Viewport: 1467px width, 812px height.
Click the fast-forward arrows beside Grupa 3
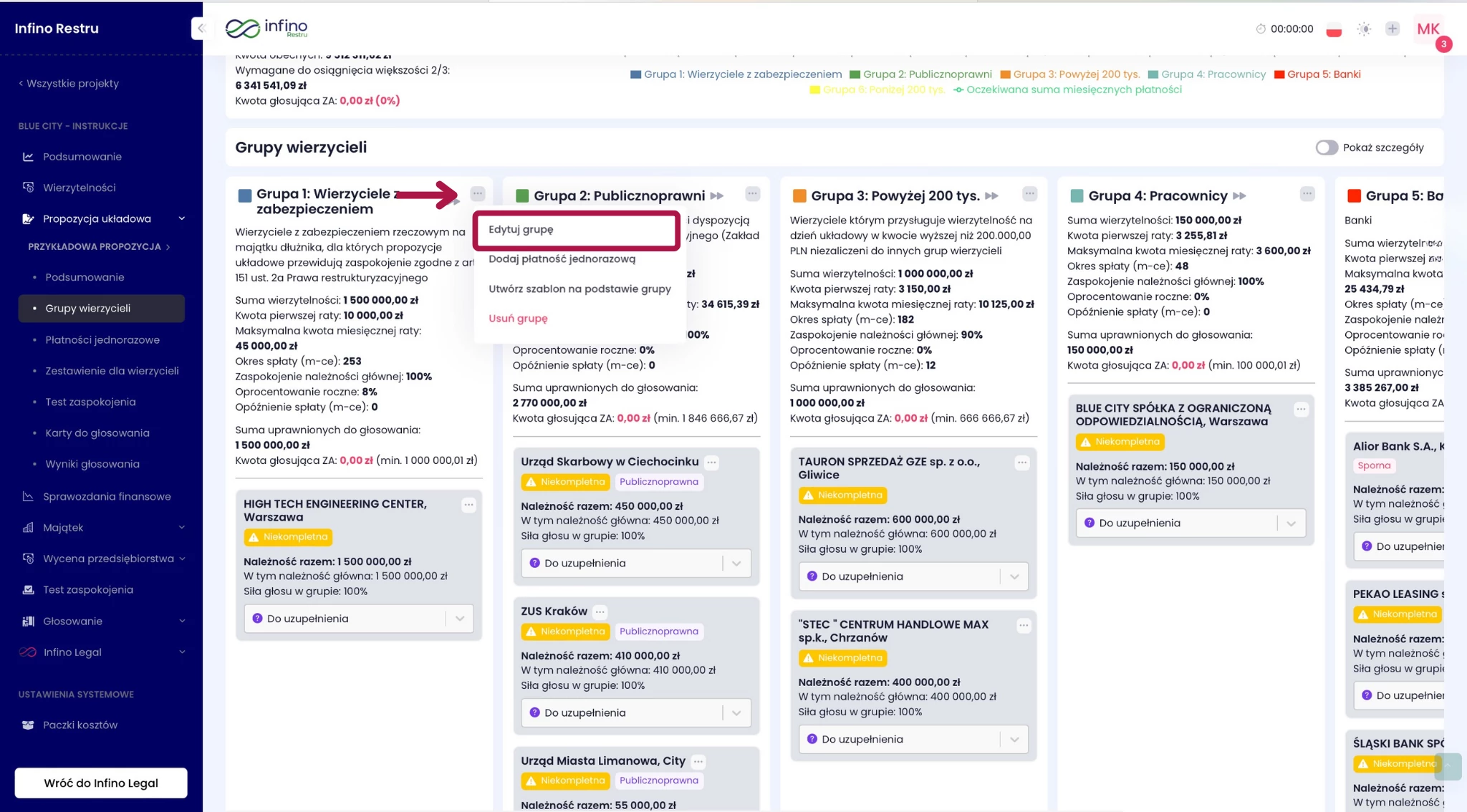pyautogui.click(x=991, y=196)
